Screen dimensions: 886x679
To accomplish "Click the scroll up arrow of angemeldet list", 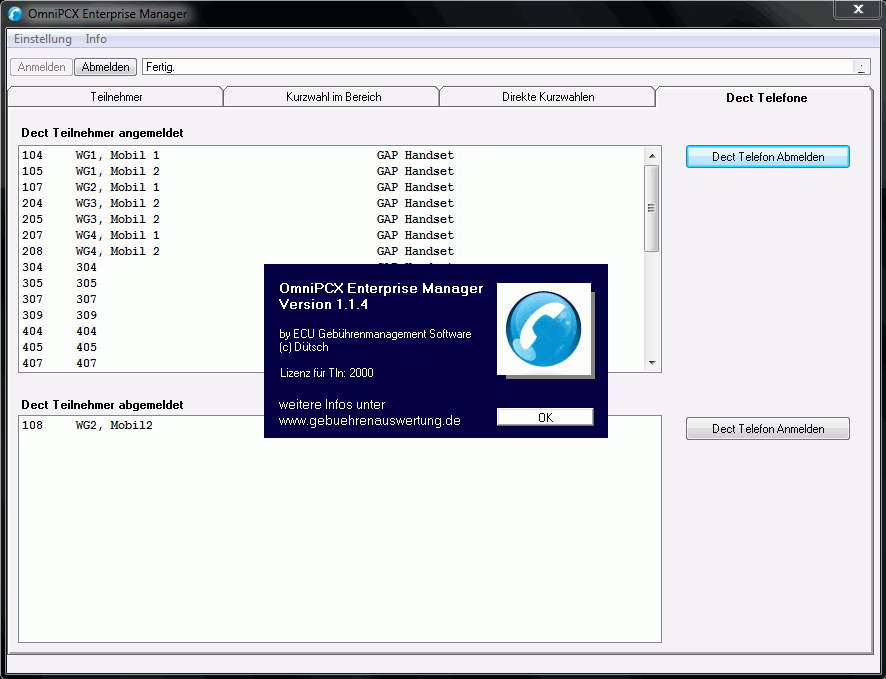I will (652, 156).
